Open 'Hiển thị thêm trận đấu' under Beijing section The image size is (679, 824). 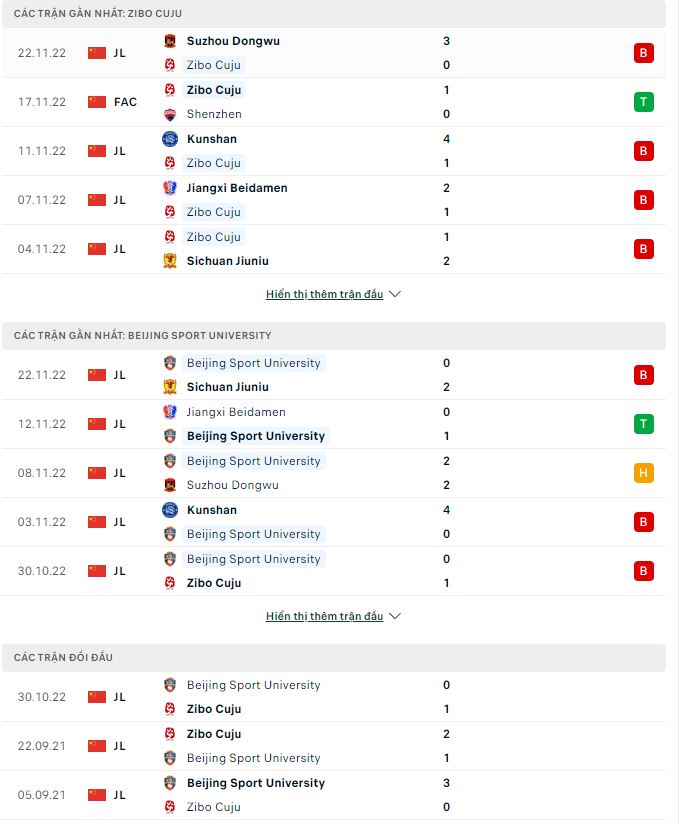tap(324, 617)
